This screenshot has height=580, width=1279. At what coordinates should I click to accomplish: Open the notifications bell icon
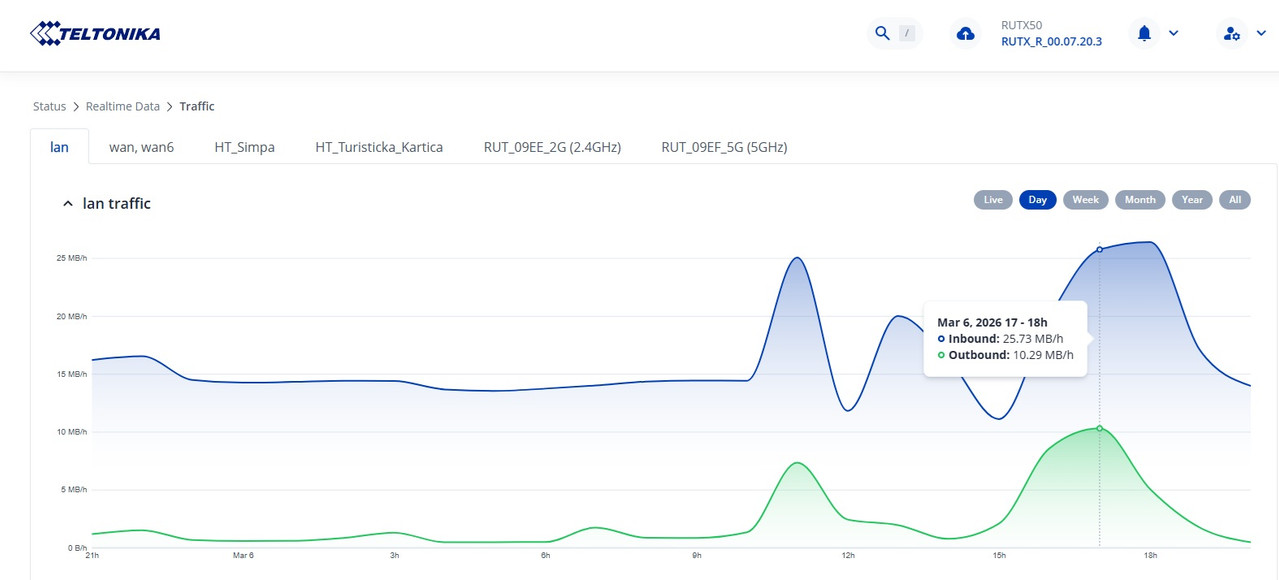(1144, 33)
